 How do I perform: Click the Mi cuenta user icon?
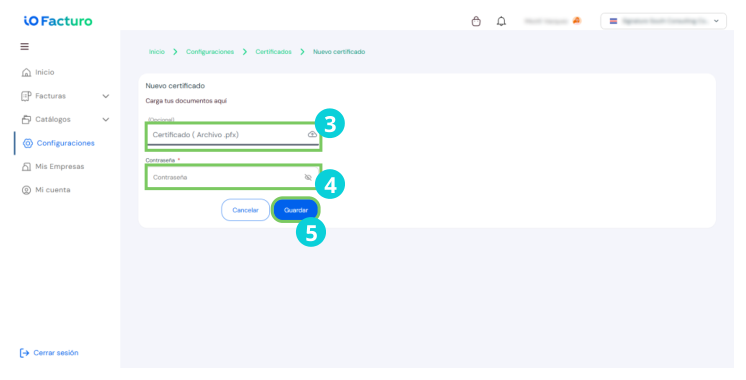[26, 190]
